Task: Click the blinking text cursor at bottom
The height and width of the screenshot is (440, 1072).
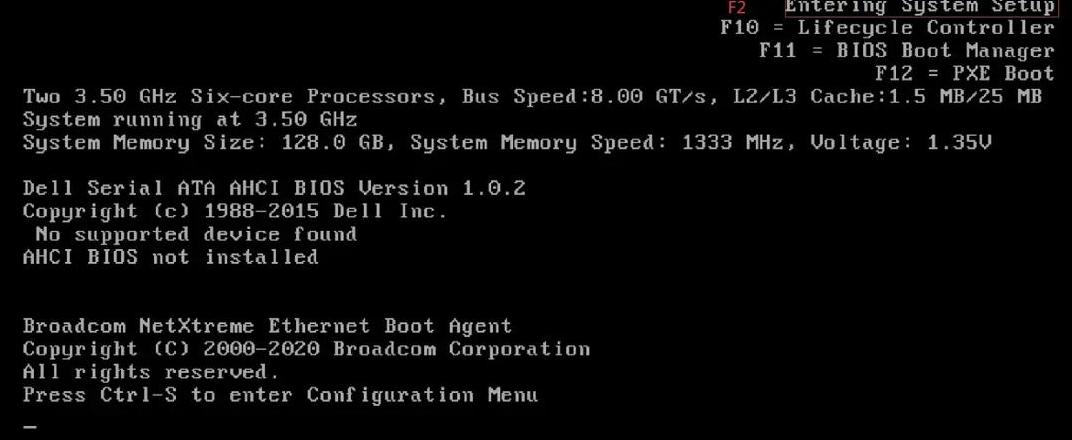Action: pos(29,428)
